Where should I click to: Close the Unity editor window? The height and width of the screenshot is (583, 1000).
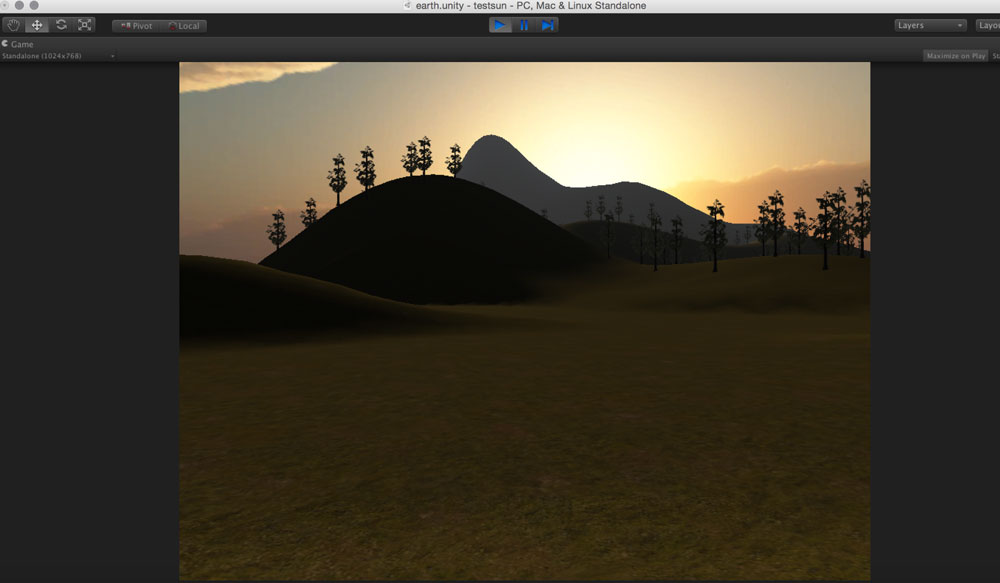pos(6,5)
